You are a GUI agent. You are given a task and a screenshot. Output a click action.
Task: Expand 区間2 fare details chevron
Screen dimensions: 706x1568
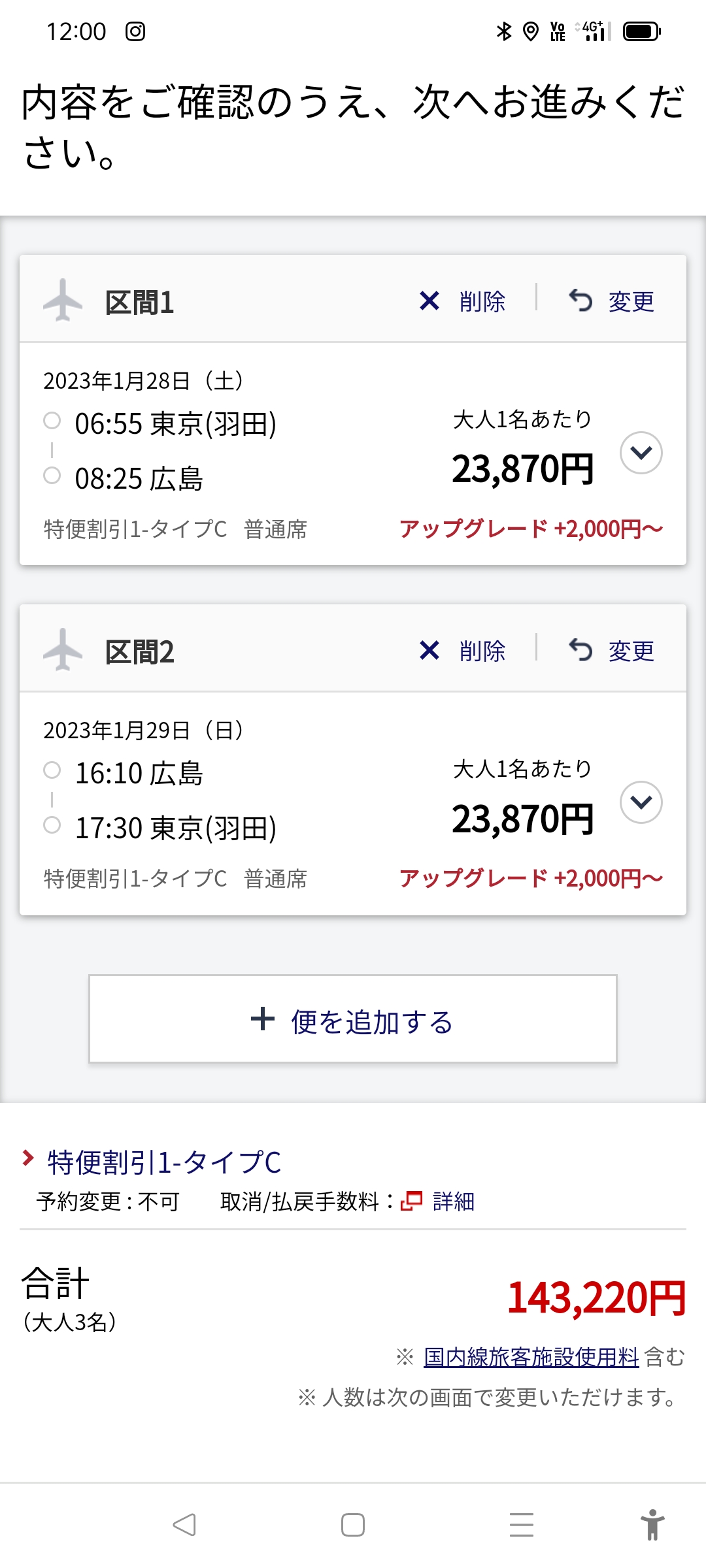tap(641, 802)
